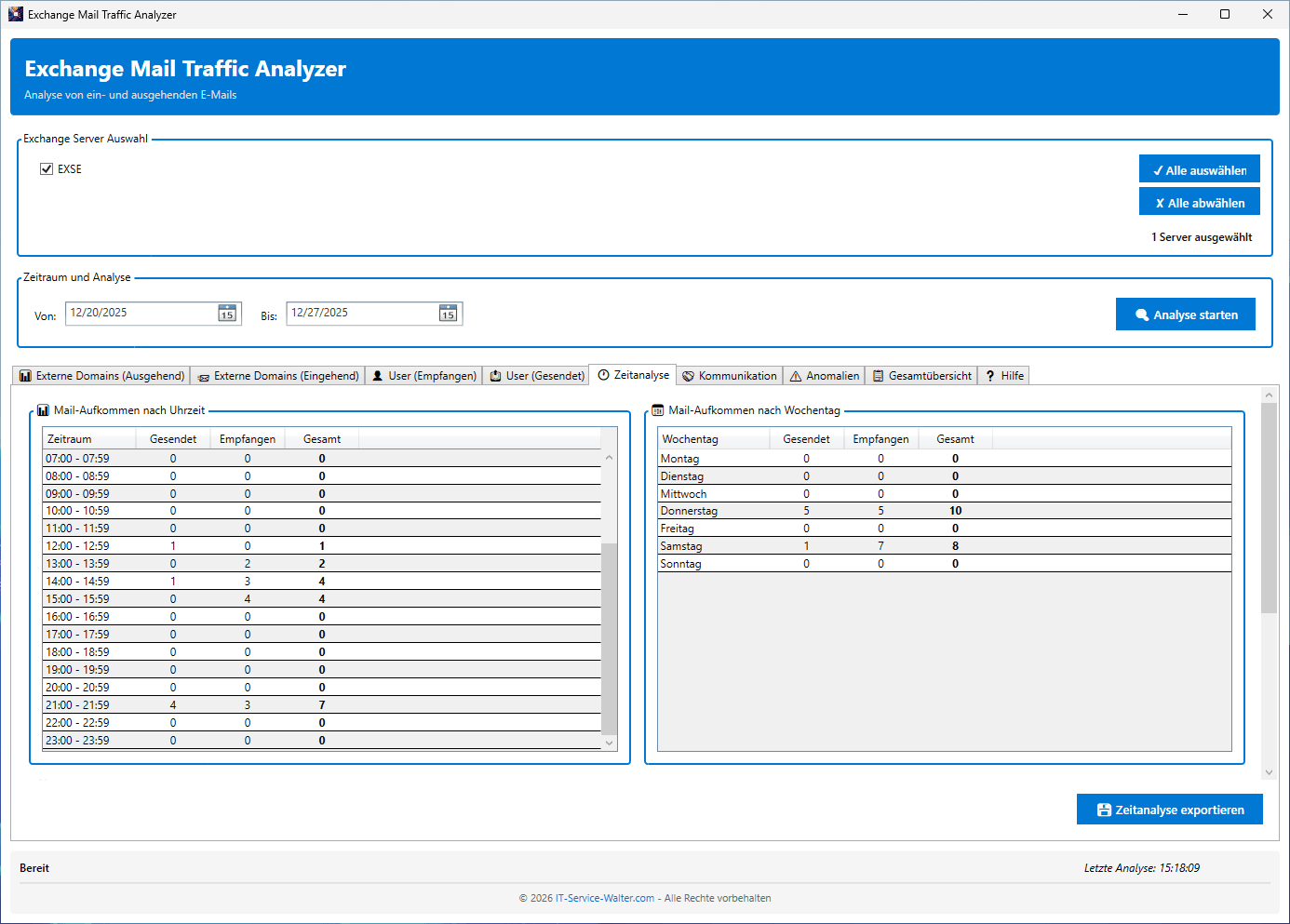Click the Gesamtübersicht tab icon
This screenshot has width=1290, height=924.
pos(878,376)
